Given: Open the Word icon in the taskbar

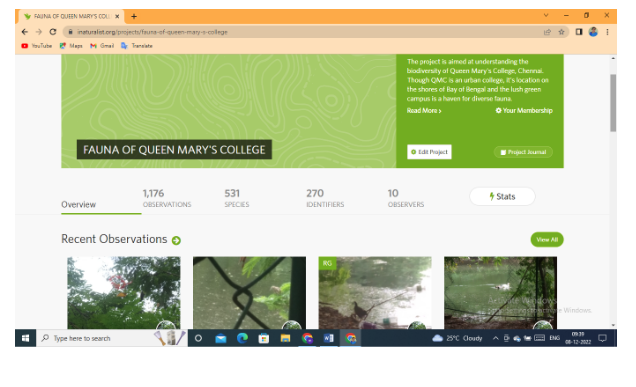Looking at the screenshot, I should [329, 338].
